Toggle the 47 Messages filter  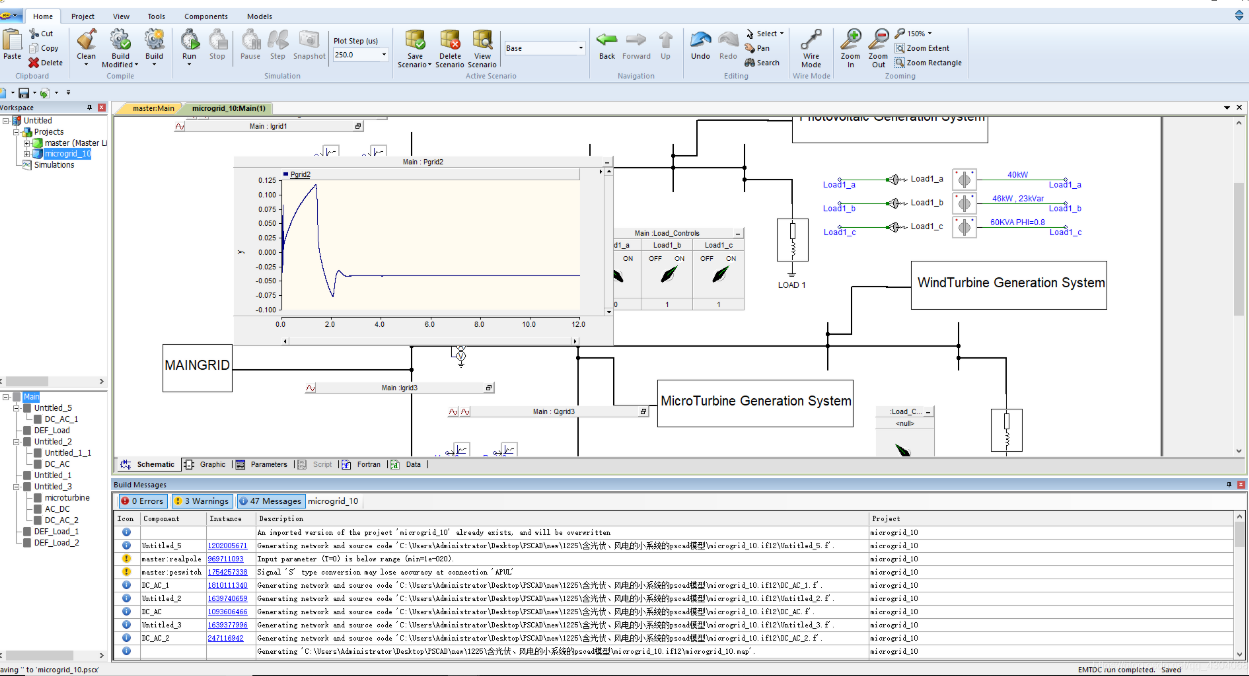269,501
